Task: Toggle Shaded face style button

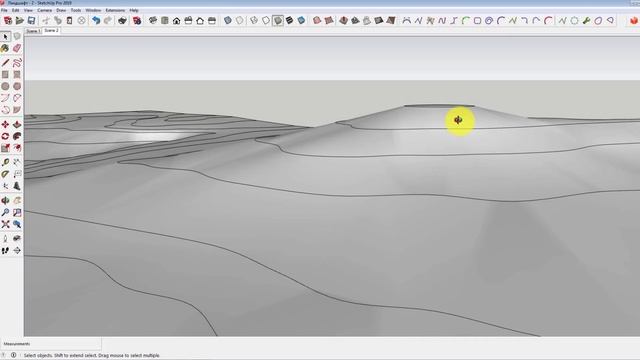Action: 278,20
